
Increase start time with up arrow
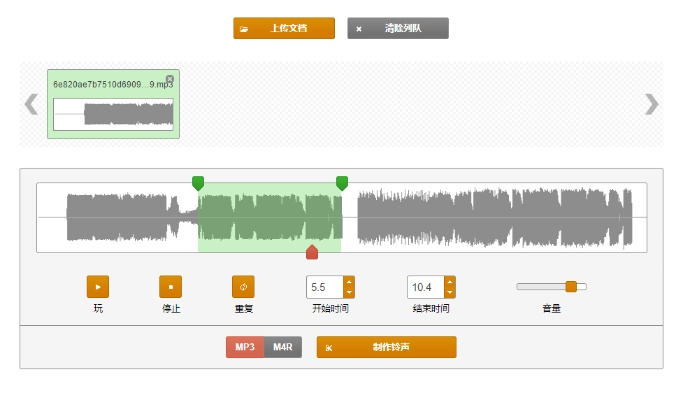click(349, 282)
